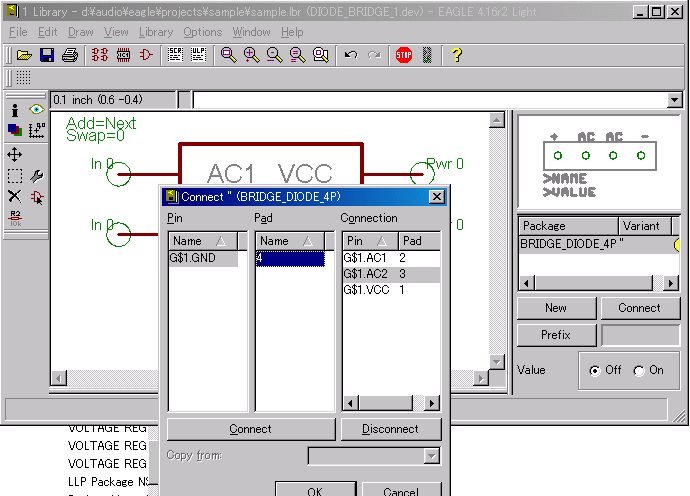Open the command line history dropdown

pyautogui.click(x=674, y=100)
